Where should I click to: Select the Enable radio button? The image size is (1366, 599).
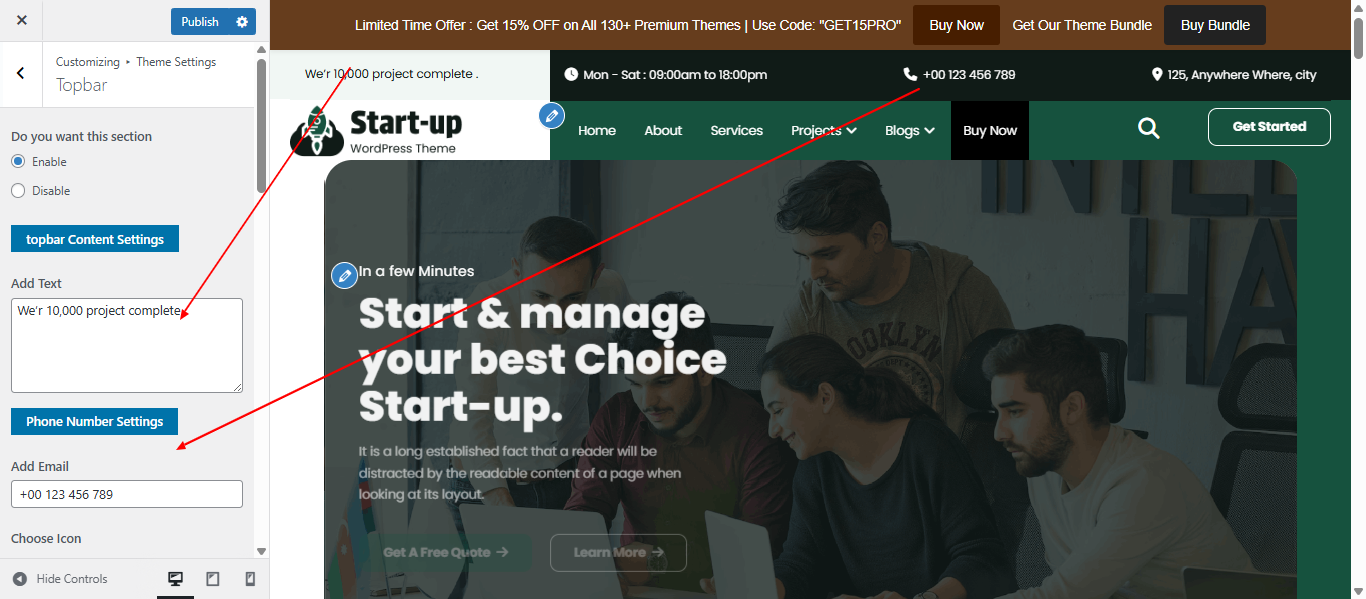(18, 161)
